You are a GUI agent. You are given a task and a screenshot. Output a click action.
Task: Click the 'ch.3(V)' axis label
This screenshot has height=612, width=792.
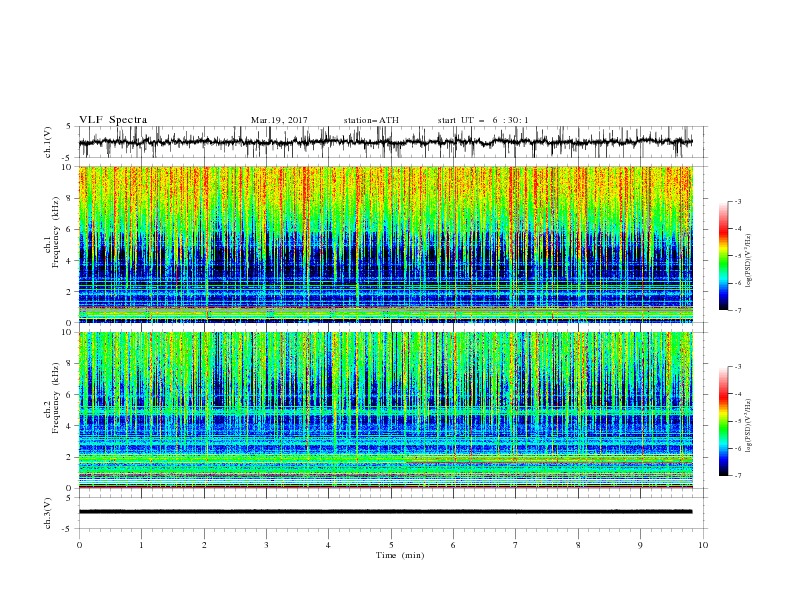pyautogui.click(x=48, y=513)
